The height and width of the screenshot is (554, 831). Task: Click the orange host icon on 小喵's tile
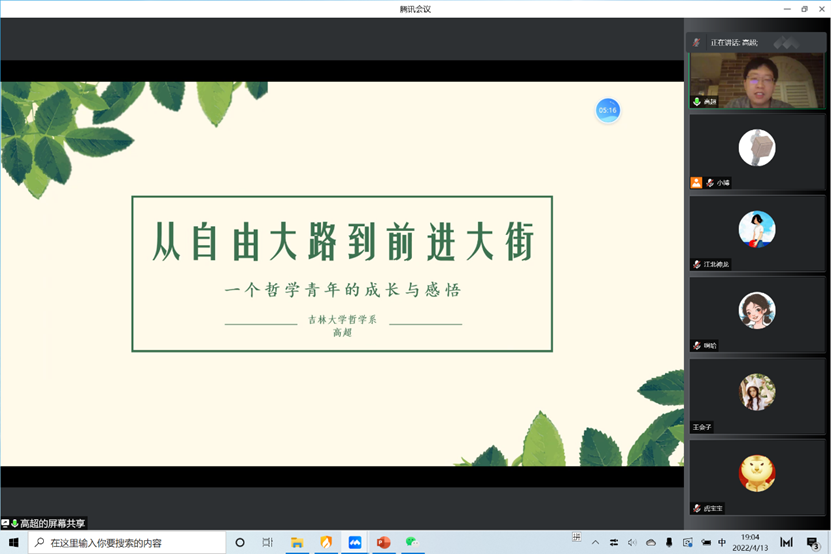(696, 183)
